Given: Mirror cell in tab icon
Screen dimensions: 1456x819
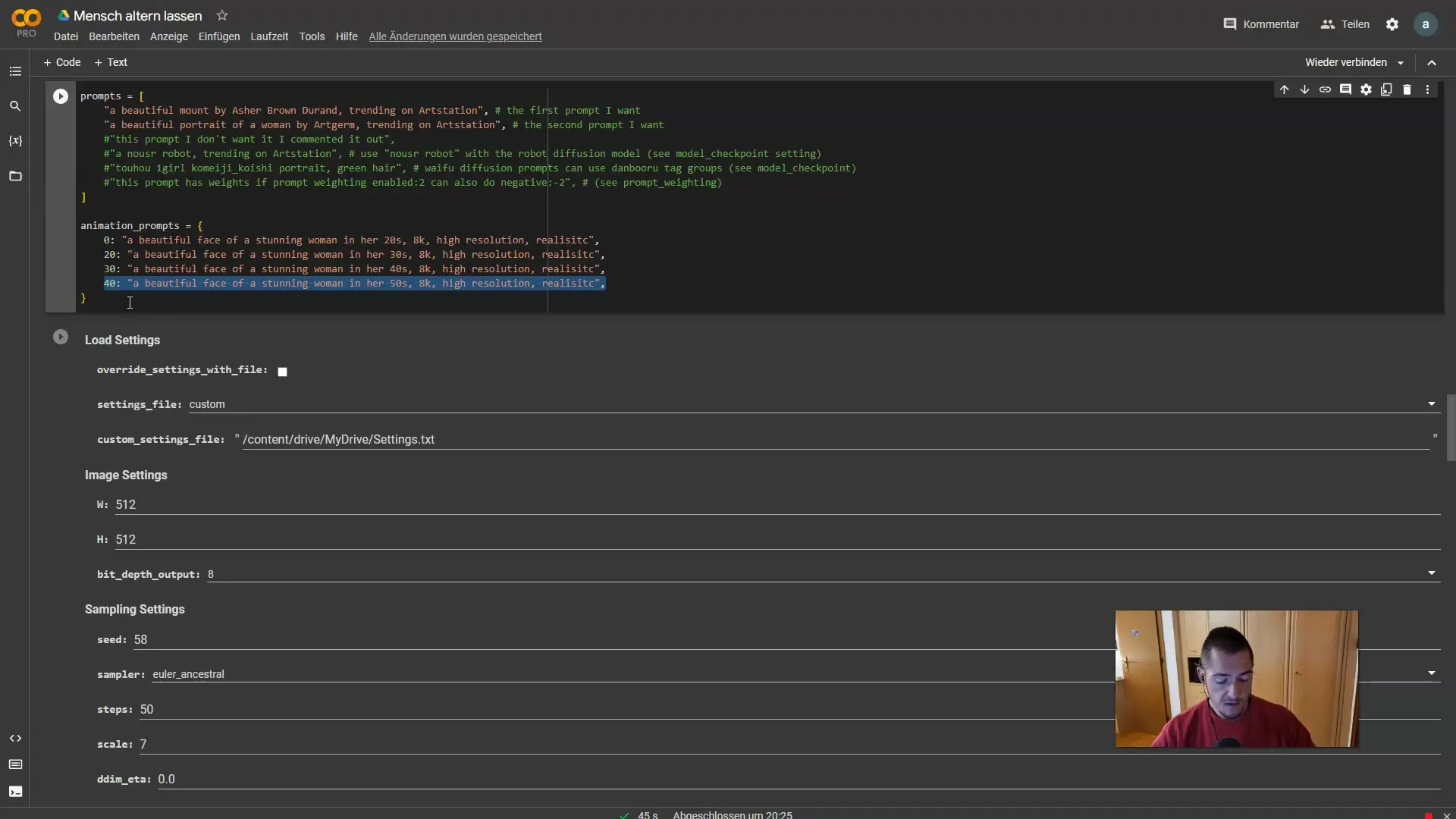Looking at the screenshot, I should tap(1386, 89).
